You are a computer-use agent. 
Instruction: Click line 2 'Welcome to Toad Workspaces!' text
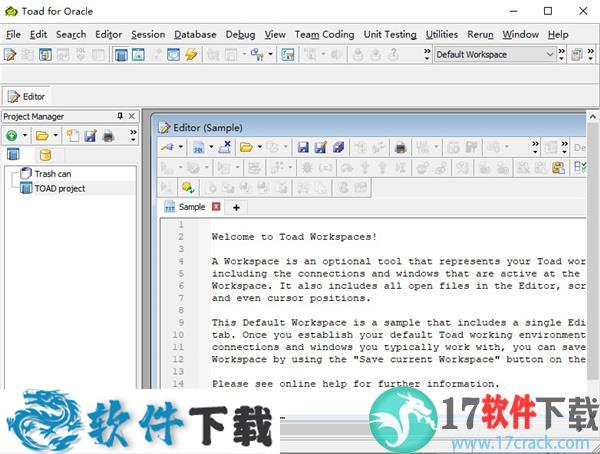[294, 237]
